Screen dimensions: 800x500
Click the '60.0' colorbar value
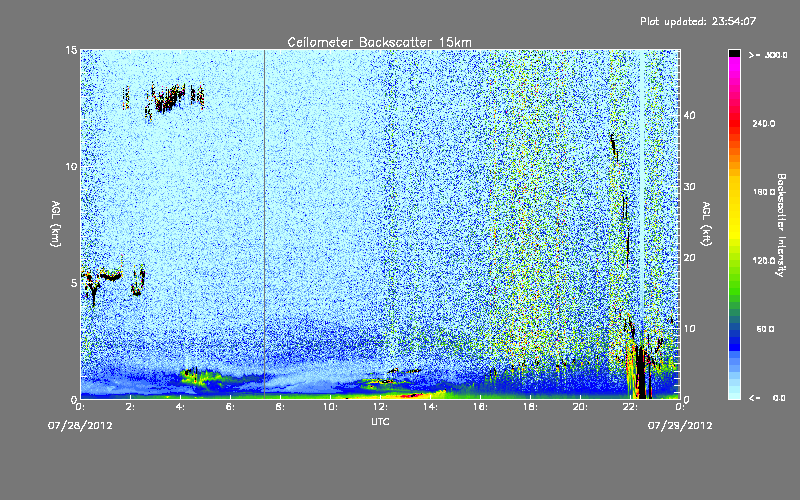pyautogui.click(x=765, y=329)
